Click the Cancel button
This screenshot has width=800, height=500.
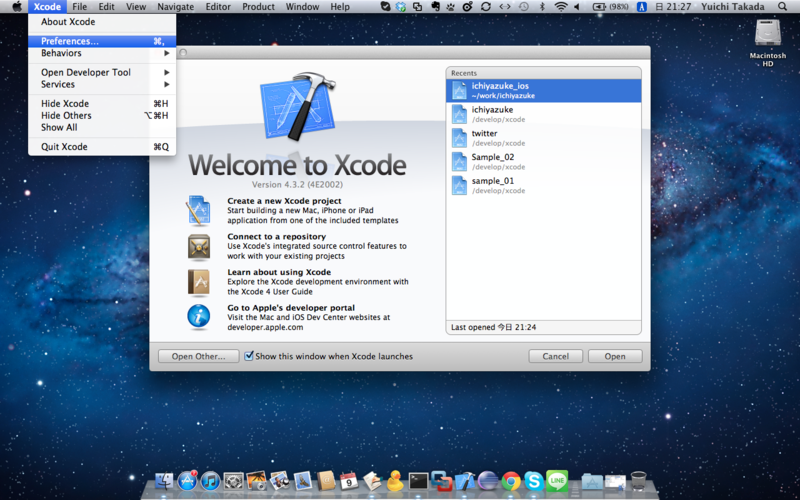(x=556, y=356)
